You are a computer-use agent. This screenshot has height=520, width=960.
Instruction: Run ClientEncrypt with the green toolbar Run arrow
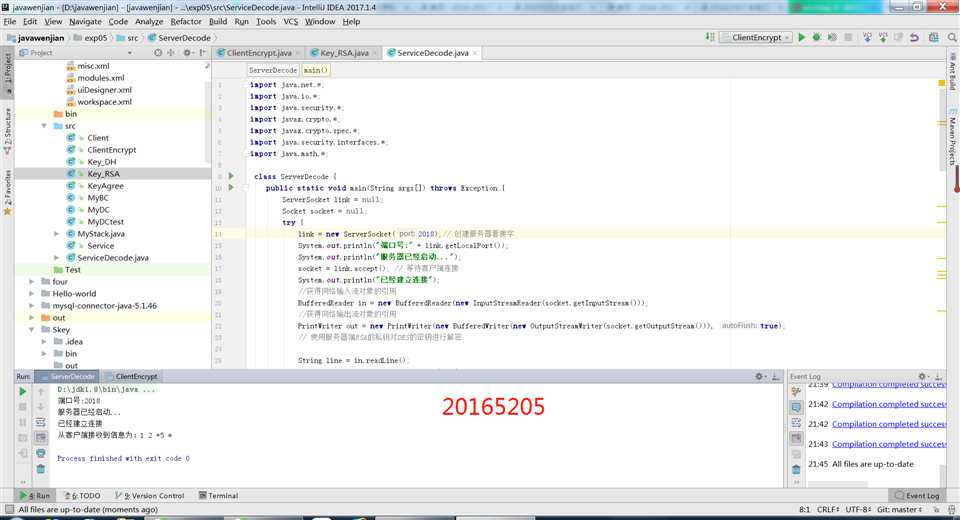point(802,37)
